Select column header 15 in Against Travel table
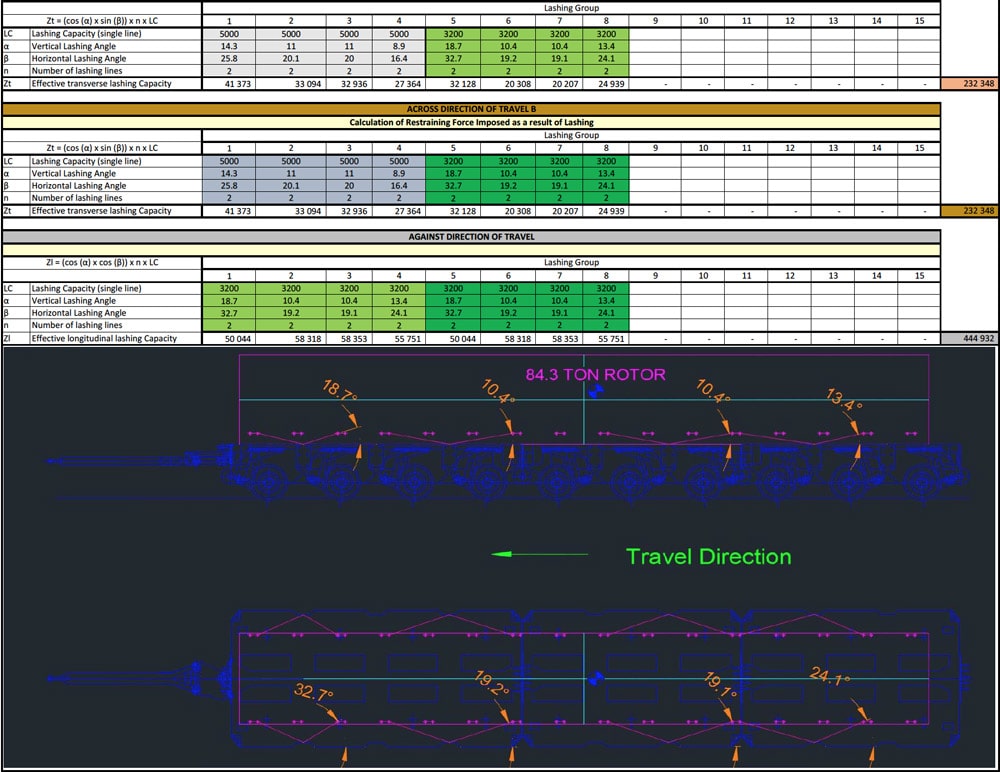 [x=919, y=276]
